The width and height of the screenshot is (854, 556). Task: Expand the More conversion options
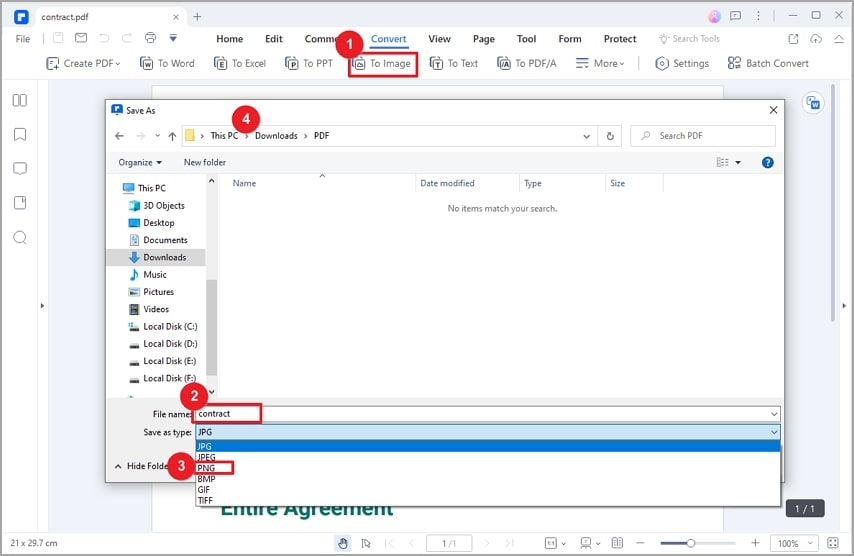point(600,63)
